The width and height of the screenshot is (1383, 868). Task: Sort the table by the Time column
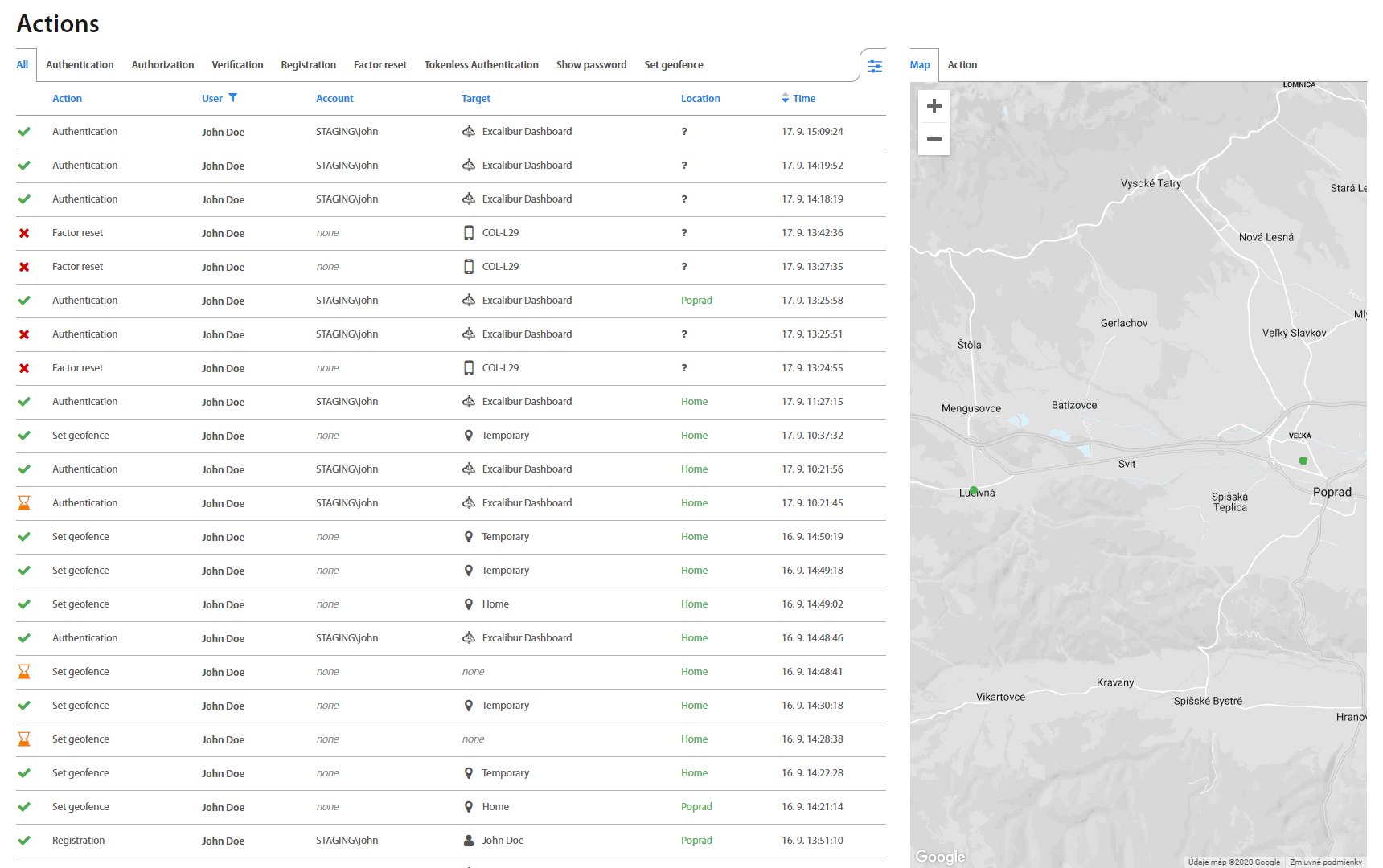coord(803,99)
